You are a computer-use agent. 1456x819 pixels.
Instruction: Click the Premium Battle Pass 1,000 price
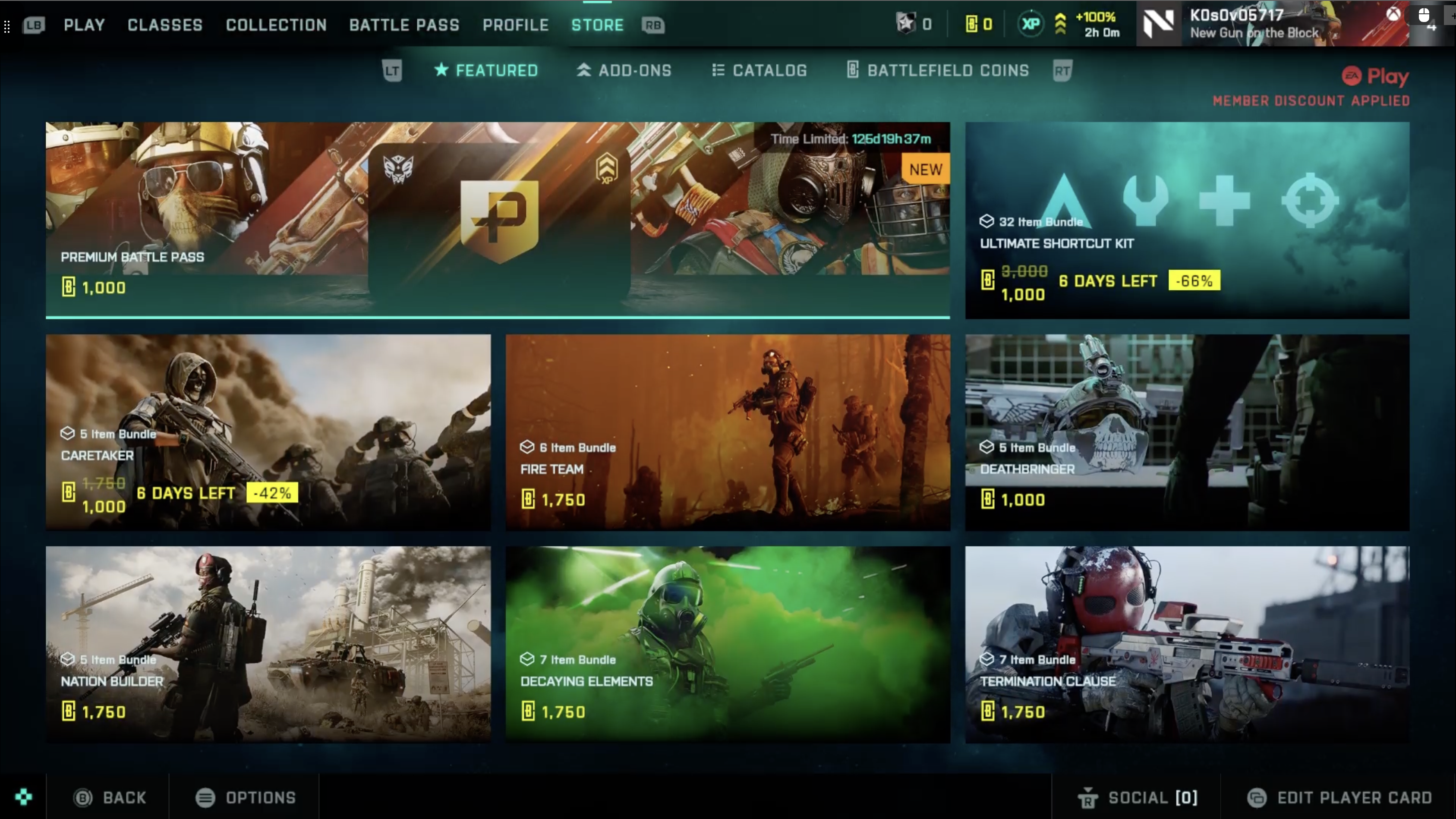(x=94, y=288)
